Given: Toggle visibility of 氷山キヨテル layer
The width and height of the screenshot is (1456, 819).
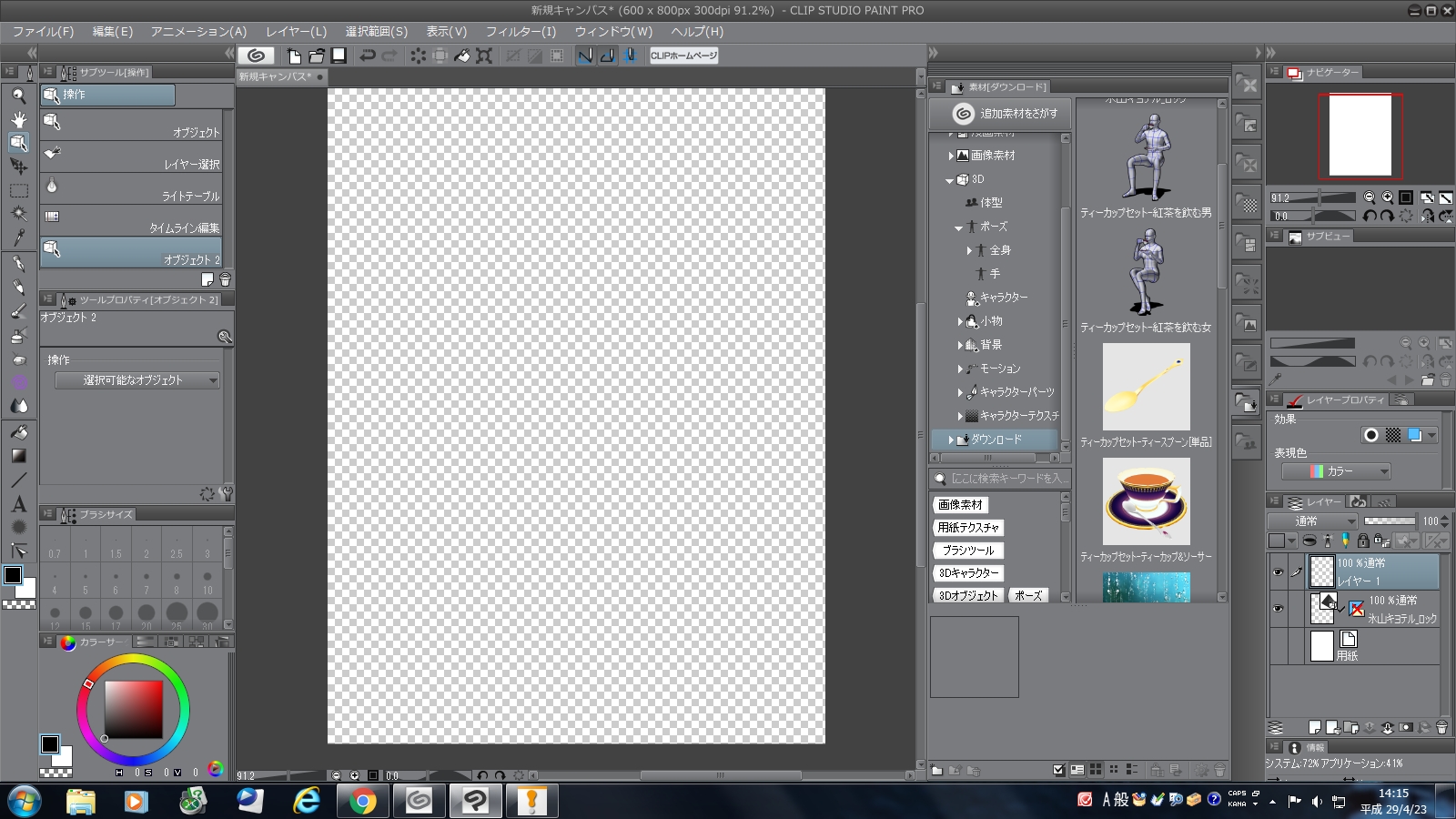Looking at the screenshot, I should pyautogui.click(x=1278, y=609).
